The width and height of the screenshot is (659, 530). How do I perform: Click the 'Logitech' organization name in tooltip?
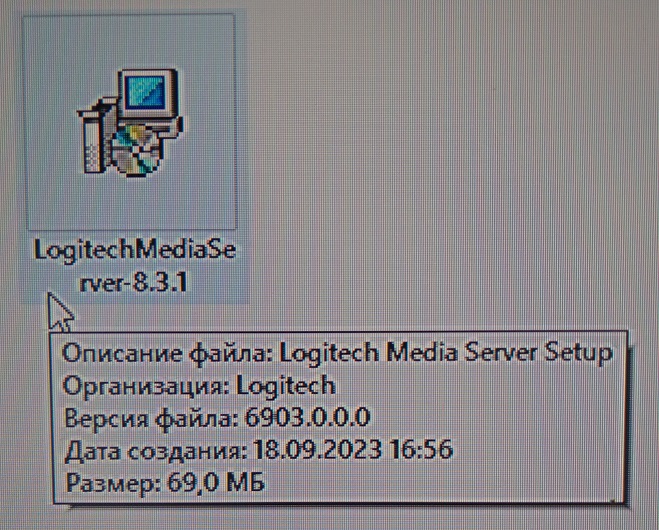(286, 385)
